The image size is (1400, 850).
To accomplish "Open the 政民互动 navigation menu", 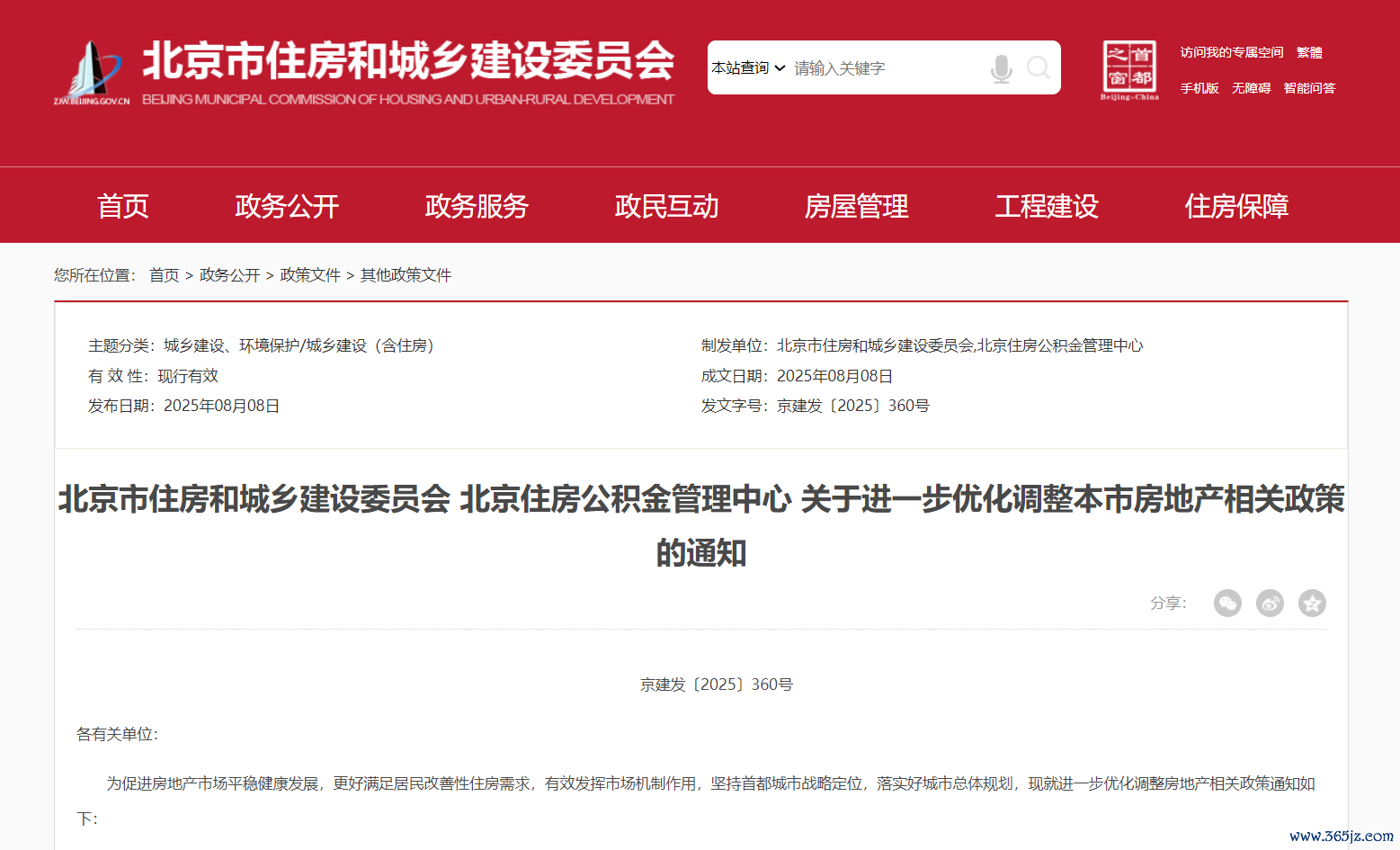I will [666, 206].
